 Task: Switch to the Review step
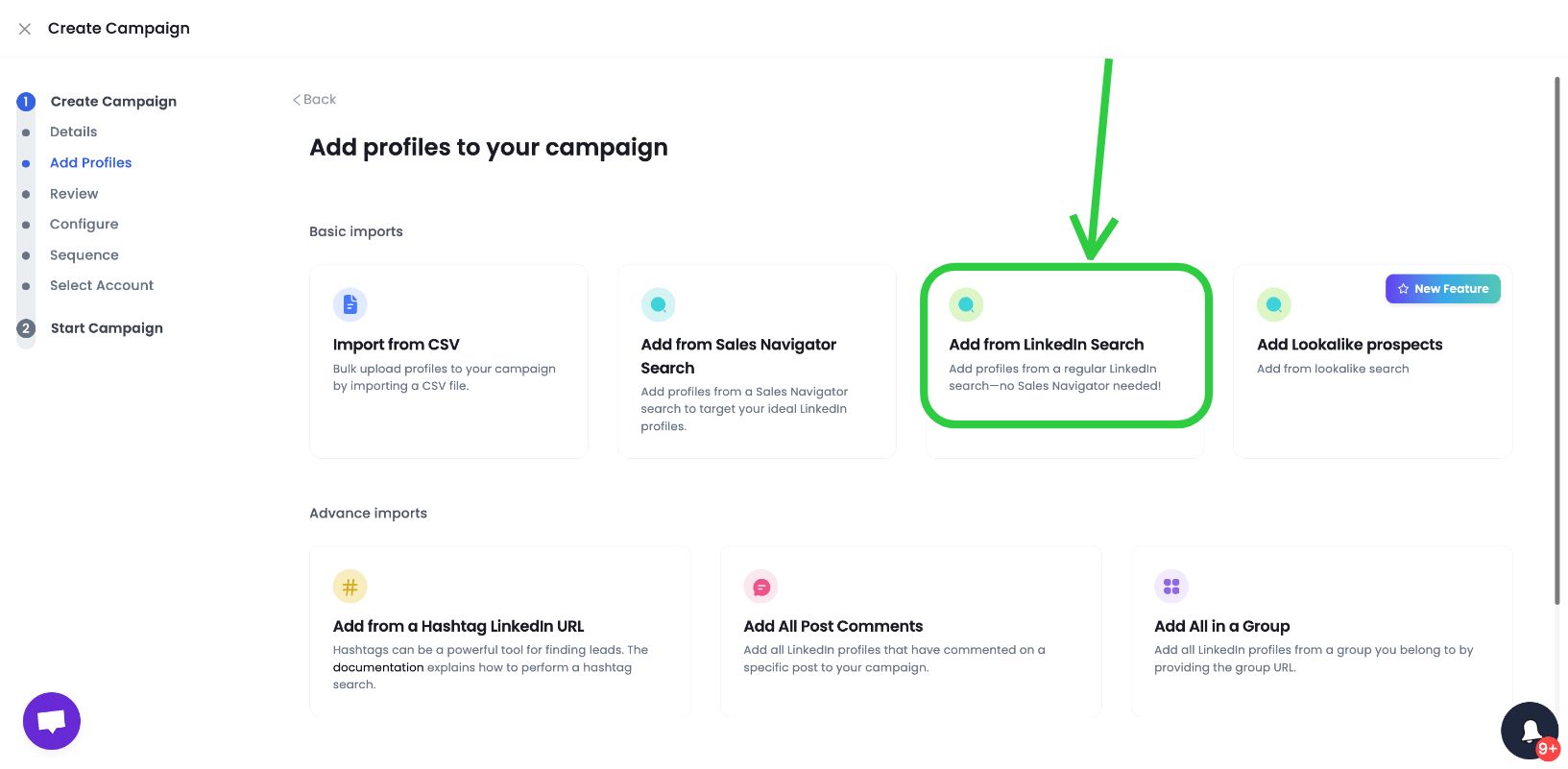point(74,193)
